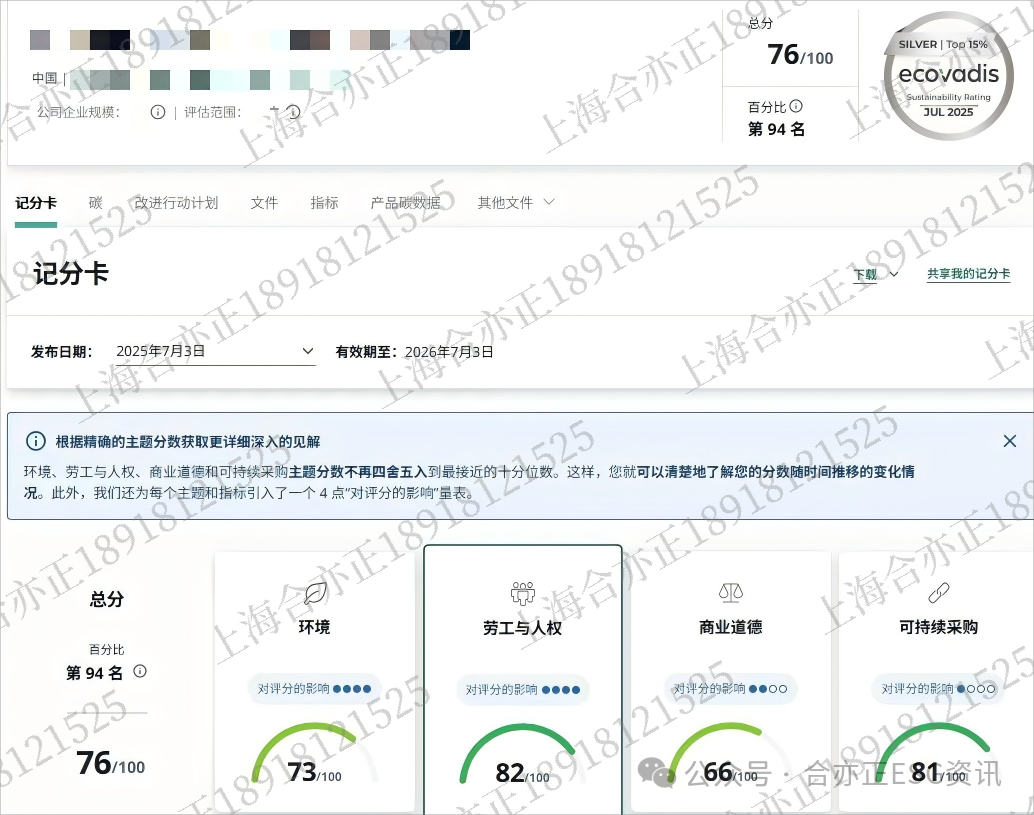Open the 共享我的记分卡 link

pos(967,272)
